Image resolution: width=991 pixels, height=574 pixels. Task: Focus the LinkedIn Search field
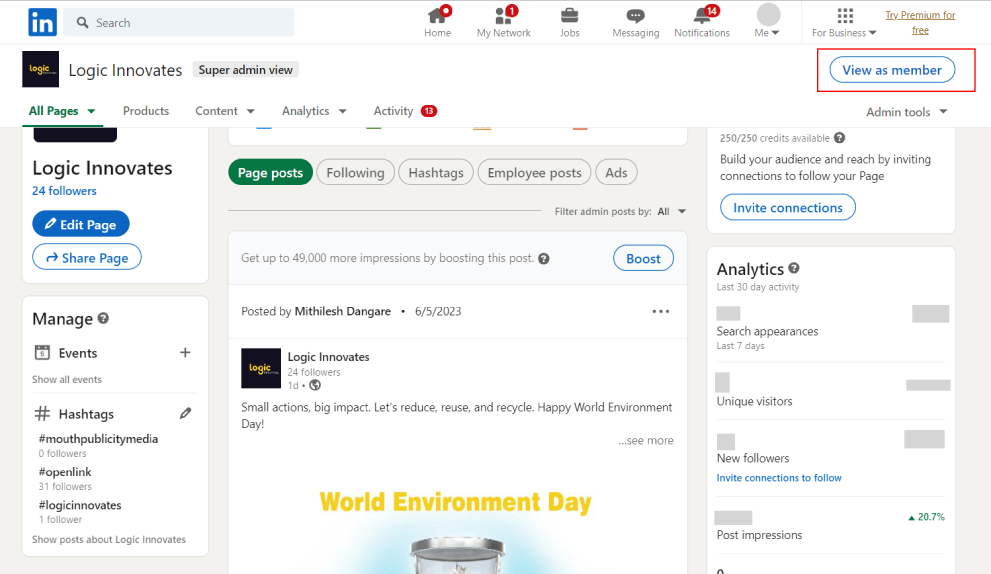(179, 23)
